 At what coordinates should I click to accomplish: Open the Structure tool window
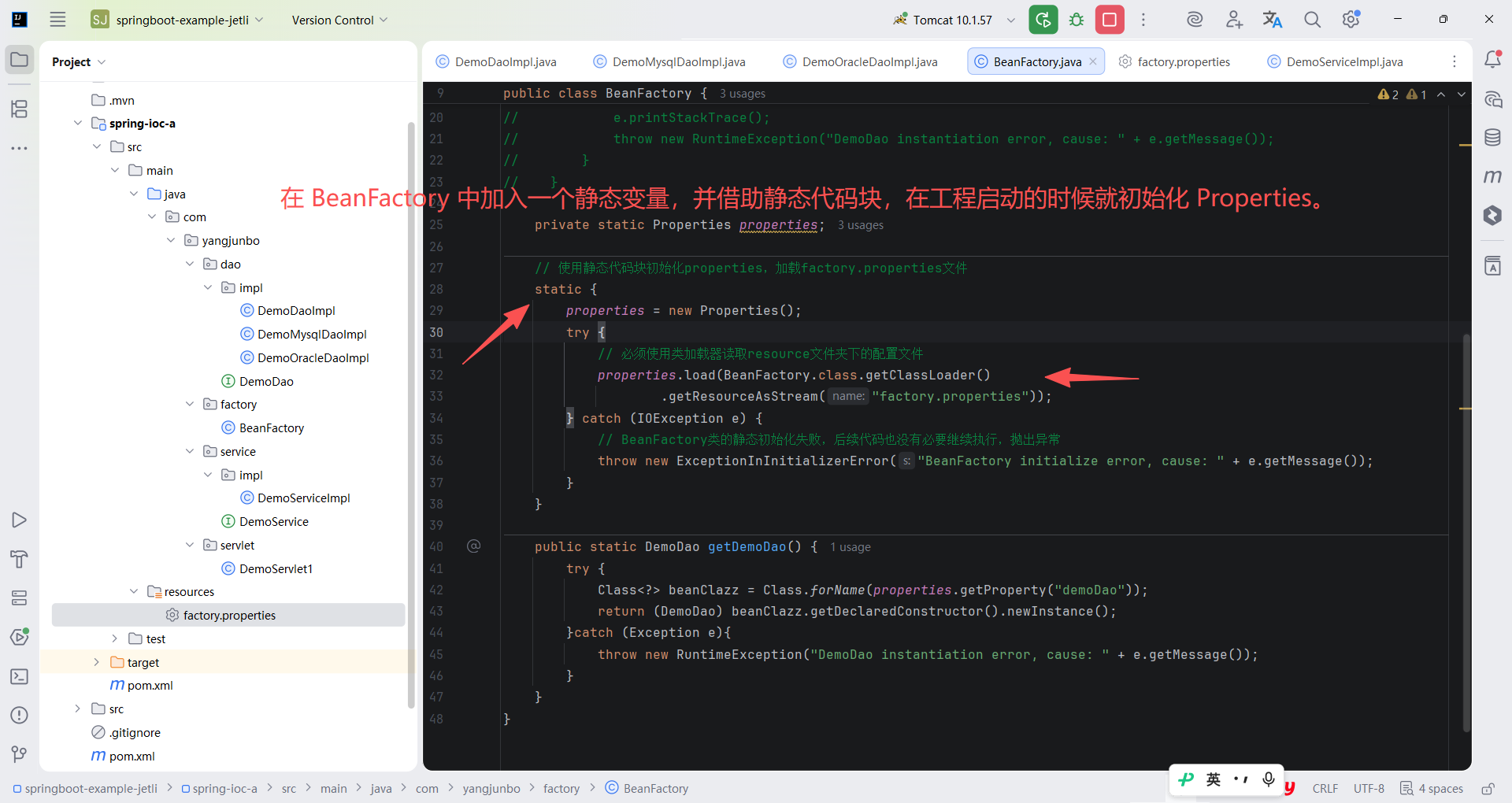coord(20,109)
